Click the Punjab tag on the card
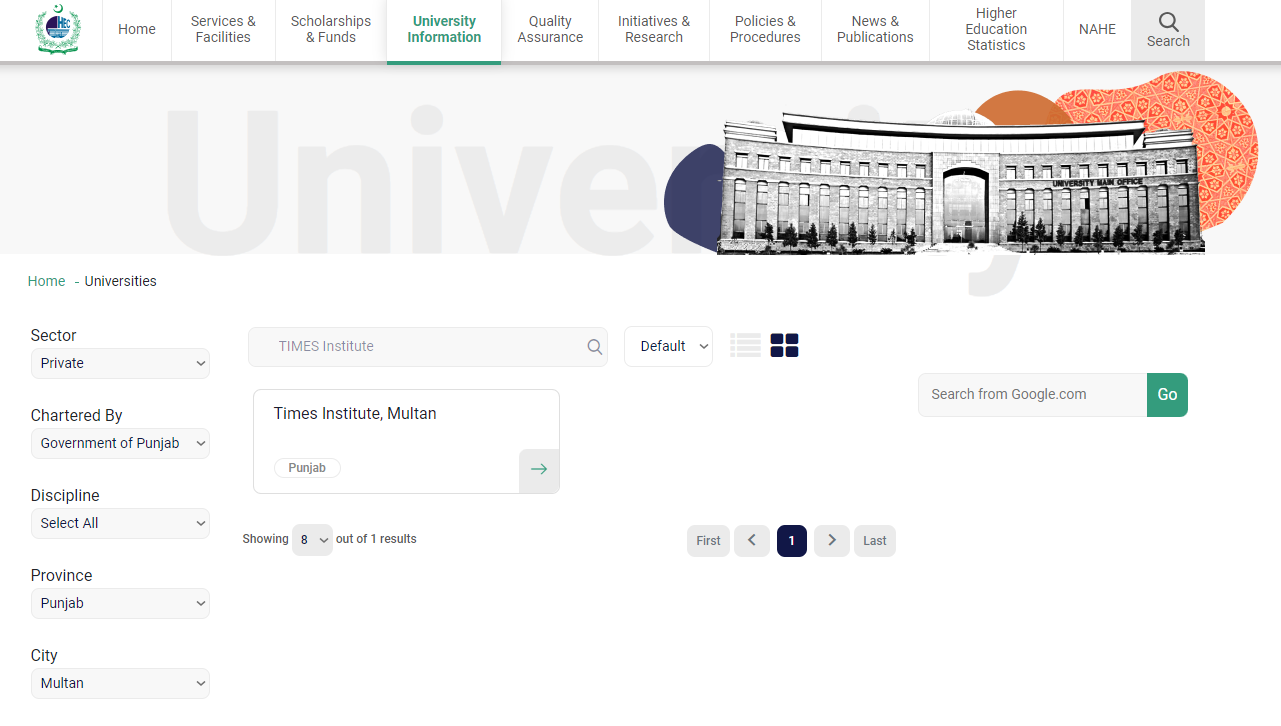 (307, 468)
